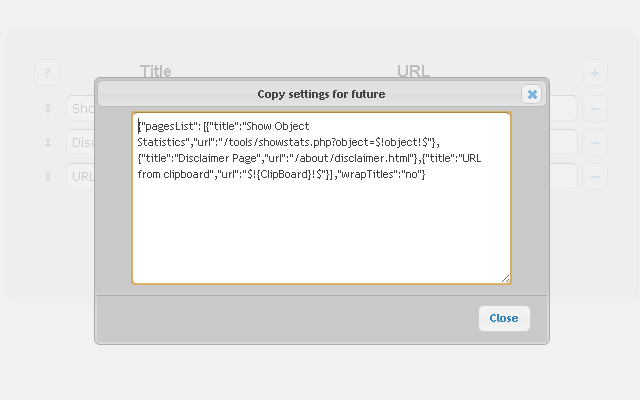The width and height of the screenshot is (640, 400).
Task: Click the drag handle of the third row
Action: point(47,176)
